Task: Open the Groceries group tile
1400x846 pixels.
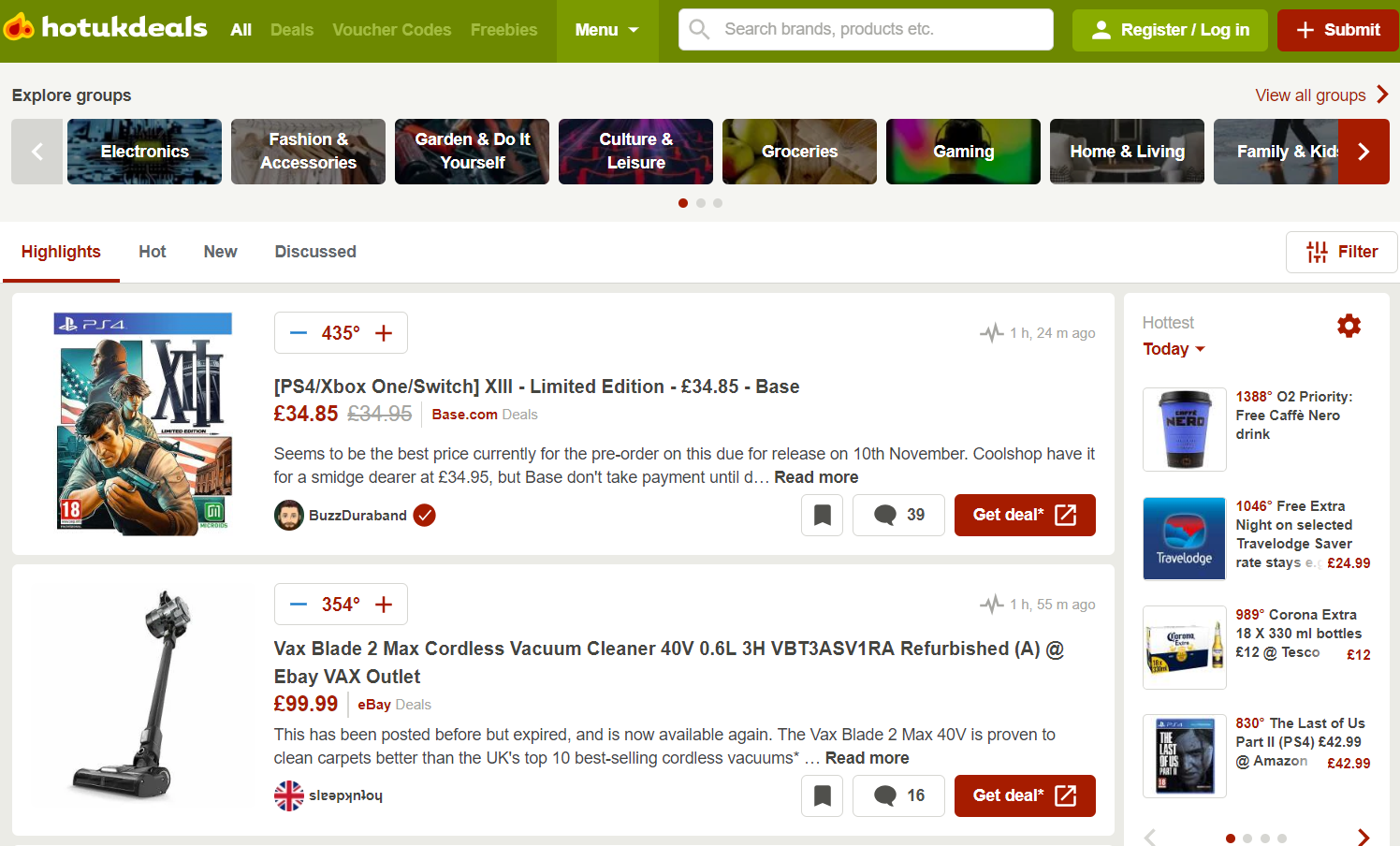Action: coord(799,152)
